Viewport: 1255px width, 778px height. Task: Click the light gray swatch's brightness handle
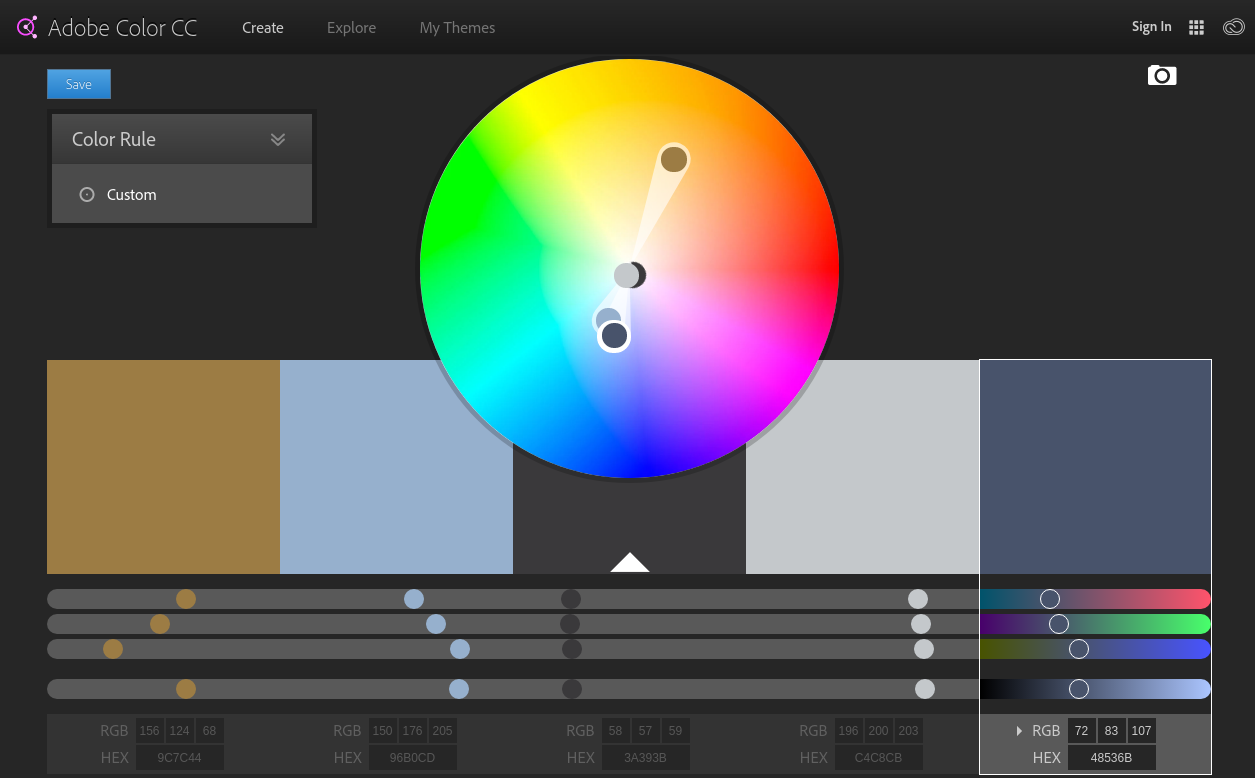click(x=925, y=689)
